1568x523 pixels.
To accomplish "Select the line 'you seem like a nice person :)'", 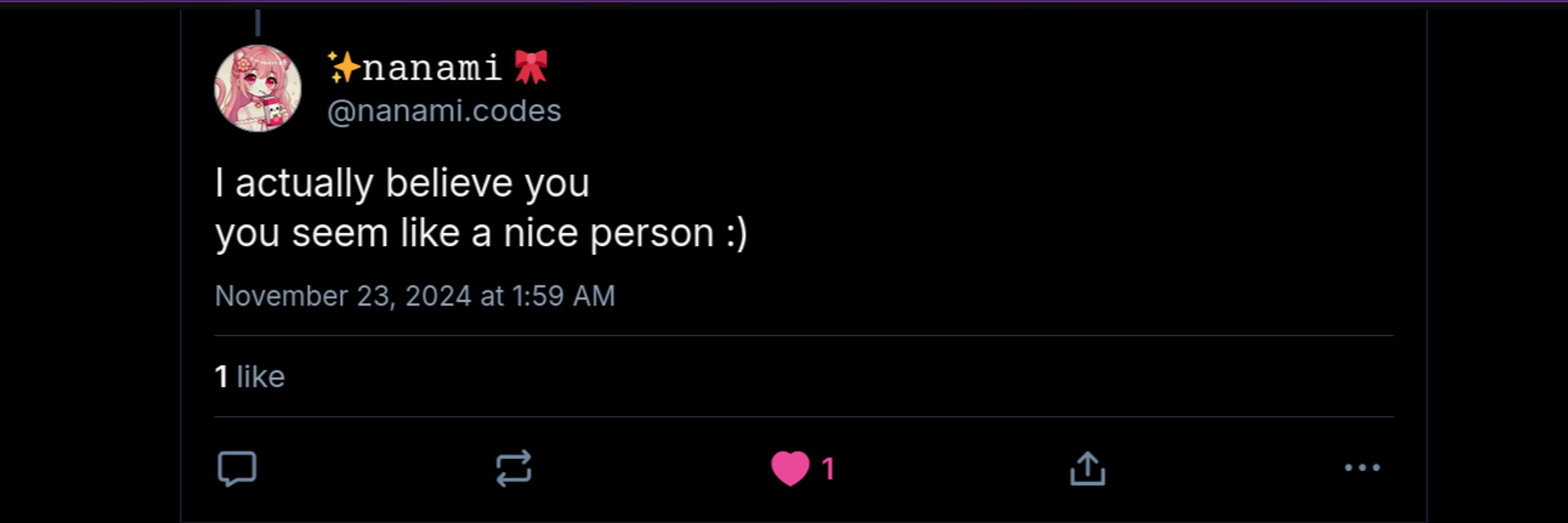I will 481,234.
